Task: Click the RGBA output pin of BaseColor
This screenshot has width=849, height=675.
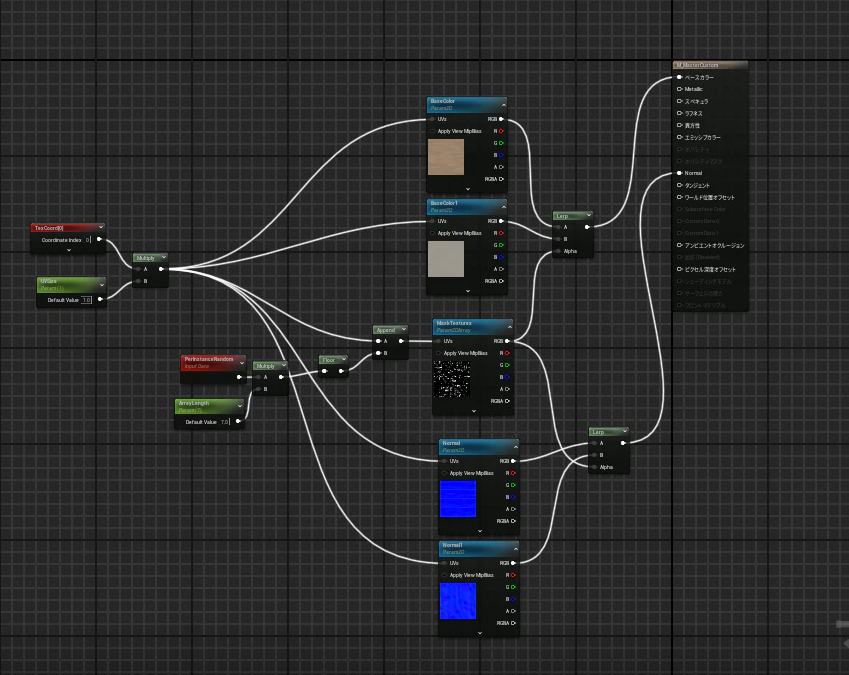Action: 501,179
